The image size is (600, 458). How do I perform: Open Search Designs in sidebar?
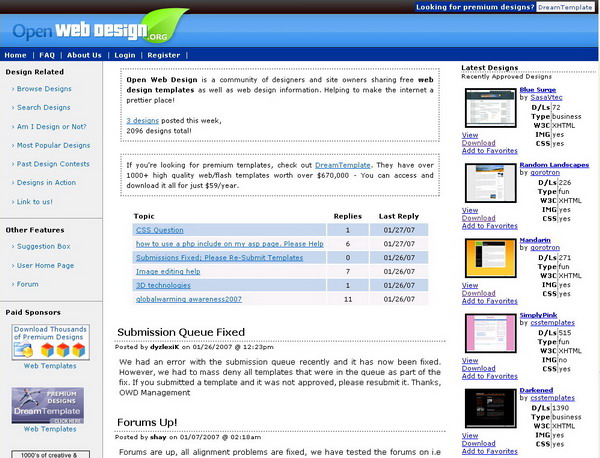pyautogui.click(x=44, y=108)
